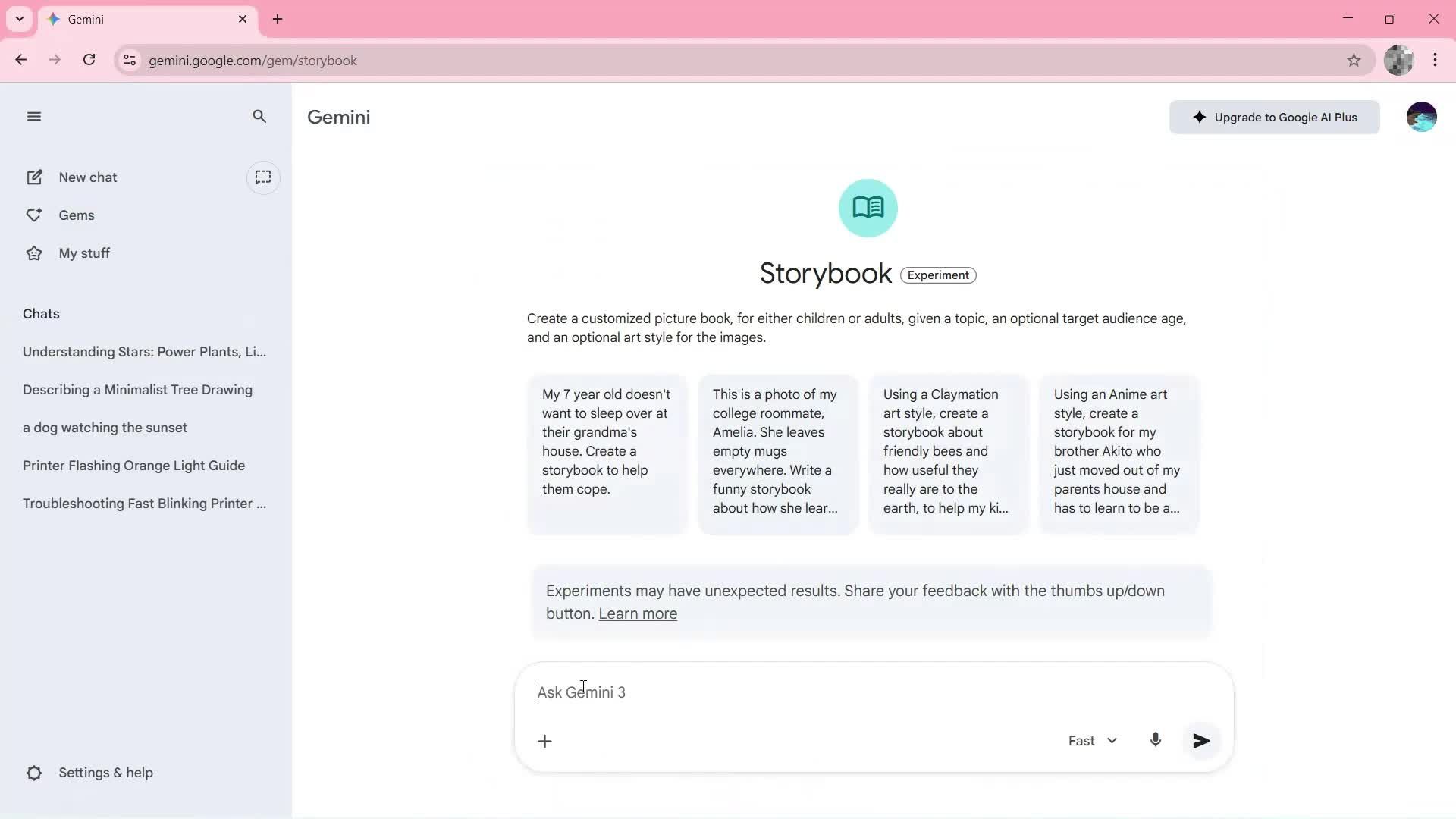Open Gems from the sidebar

tap(76, 215)
